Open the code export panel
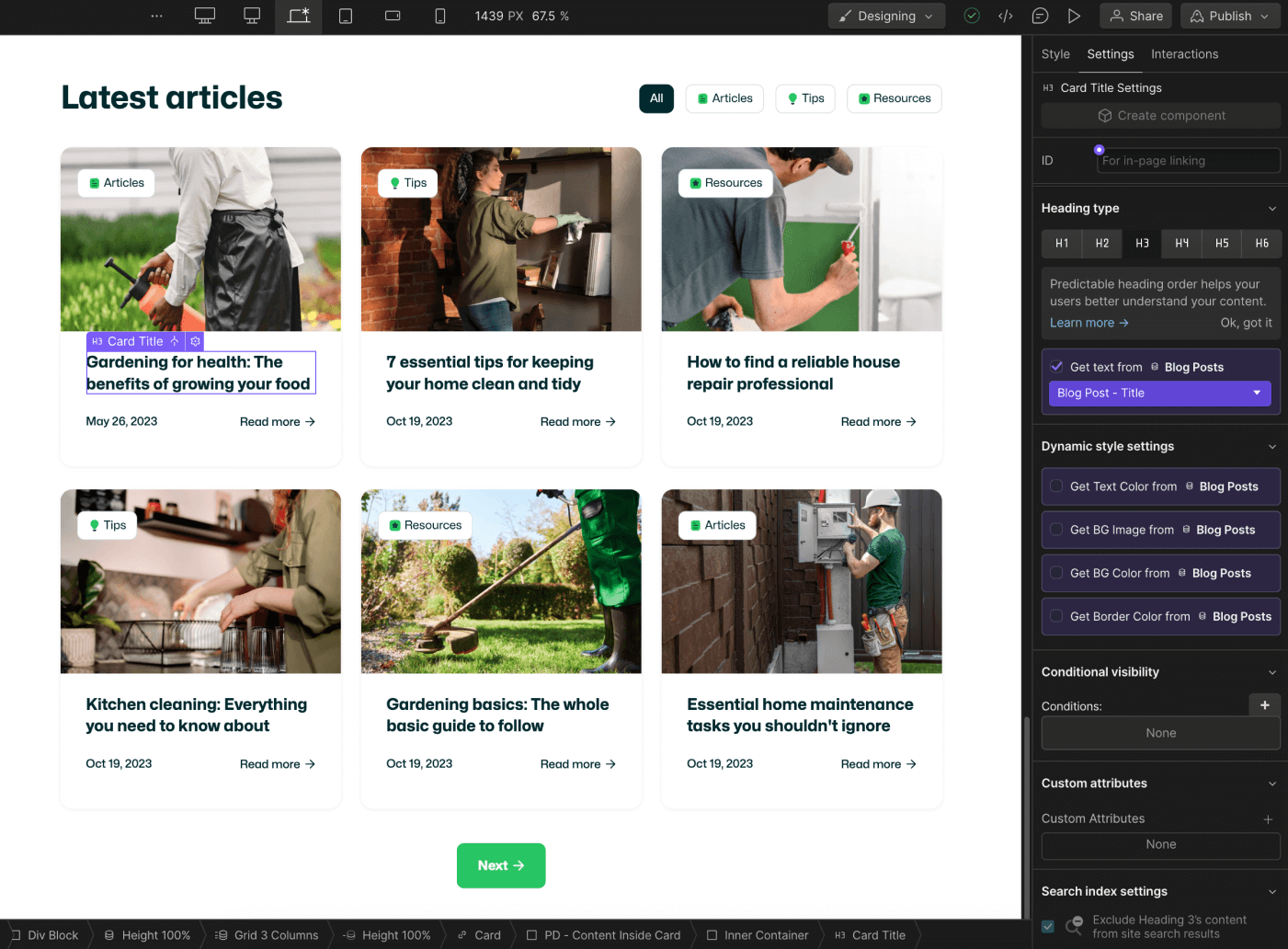 [x=1005, y=16]
